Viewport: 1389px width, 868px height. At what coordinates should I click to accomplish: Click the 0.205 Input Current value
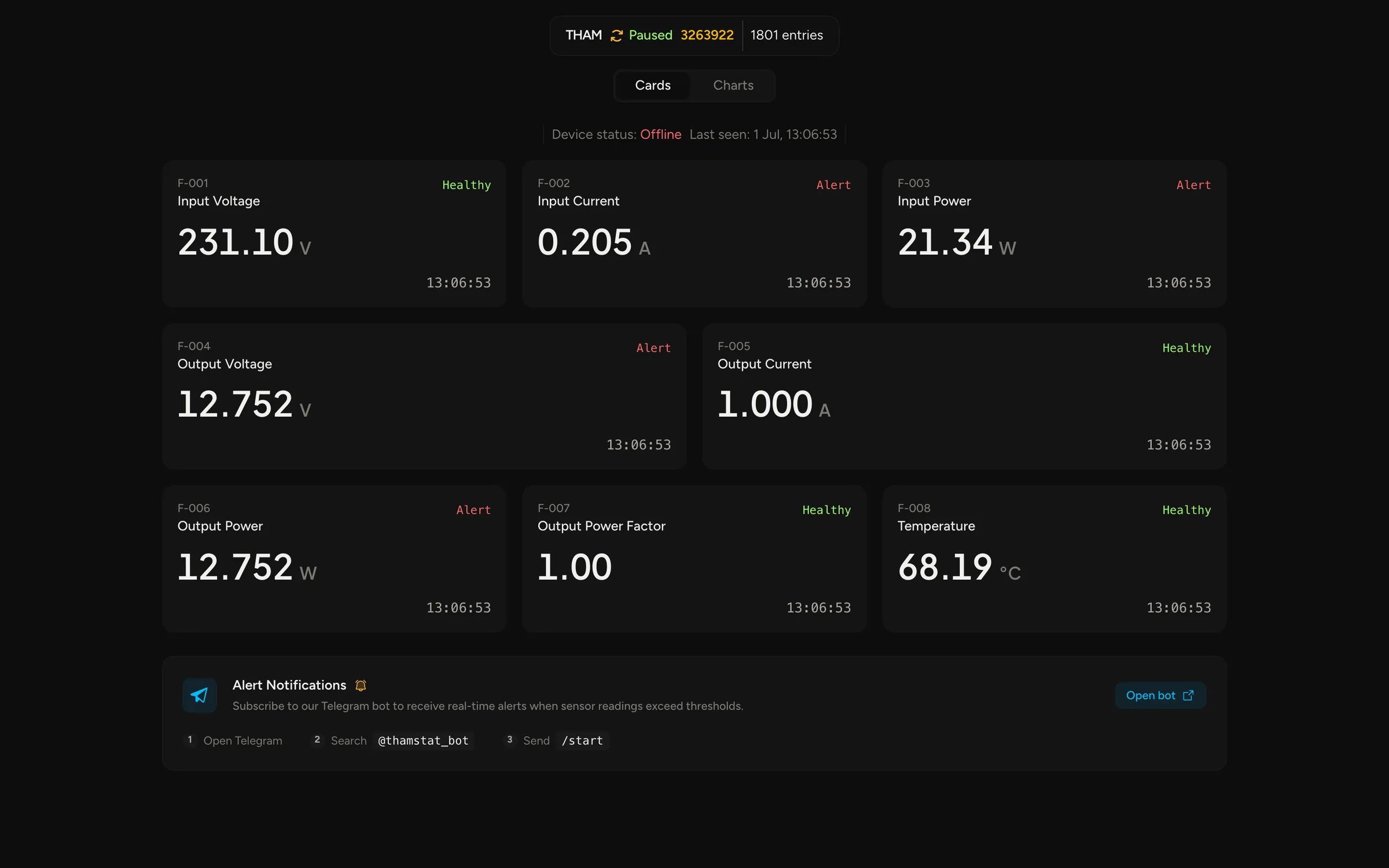(x=585, y=242)
